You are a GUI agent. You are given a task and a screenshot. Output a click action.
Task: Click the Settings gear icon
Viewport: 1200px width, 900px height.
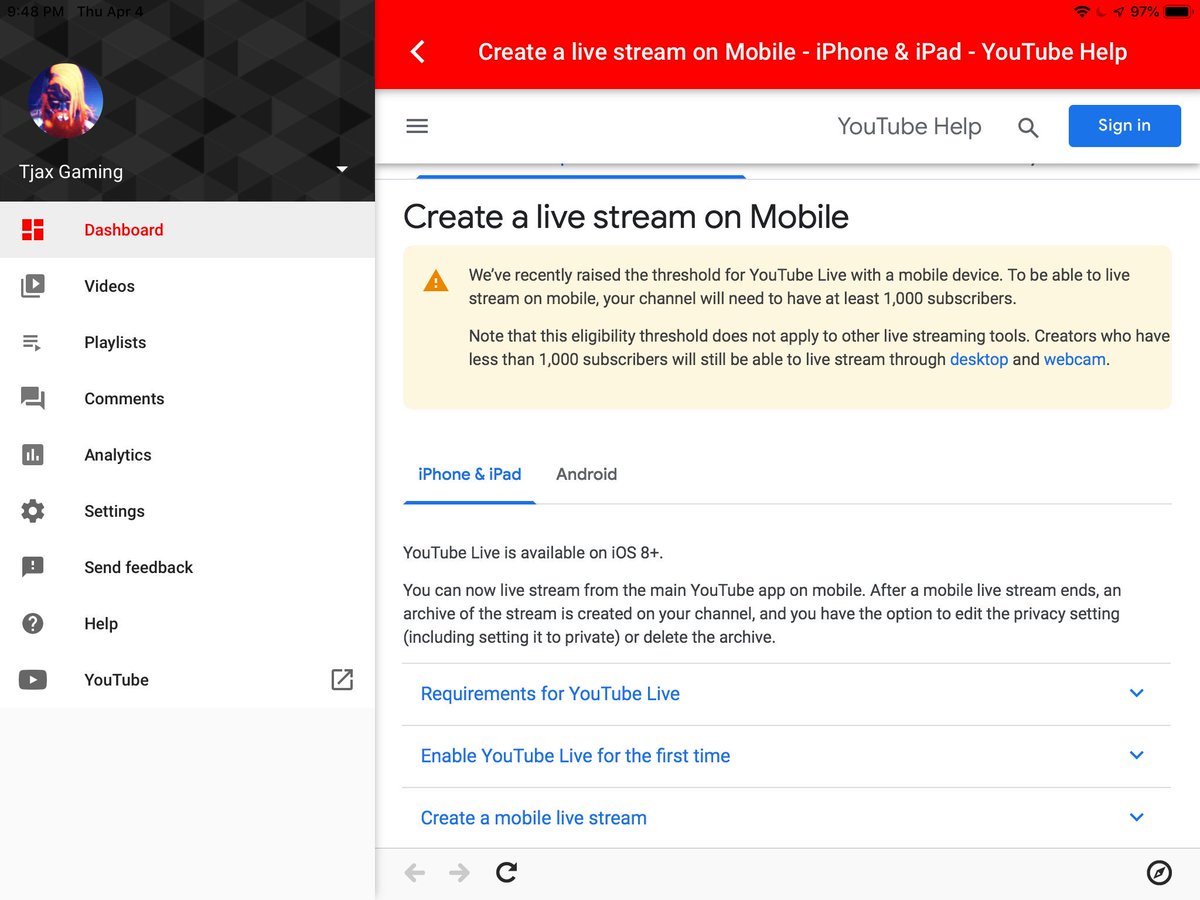(x=33, y=511)
